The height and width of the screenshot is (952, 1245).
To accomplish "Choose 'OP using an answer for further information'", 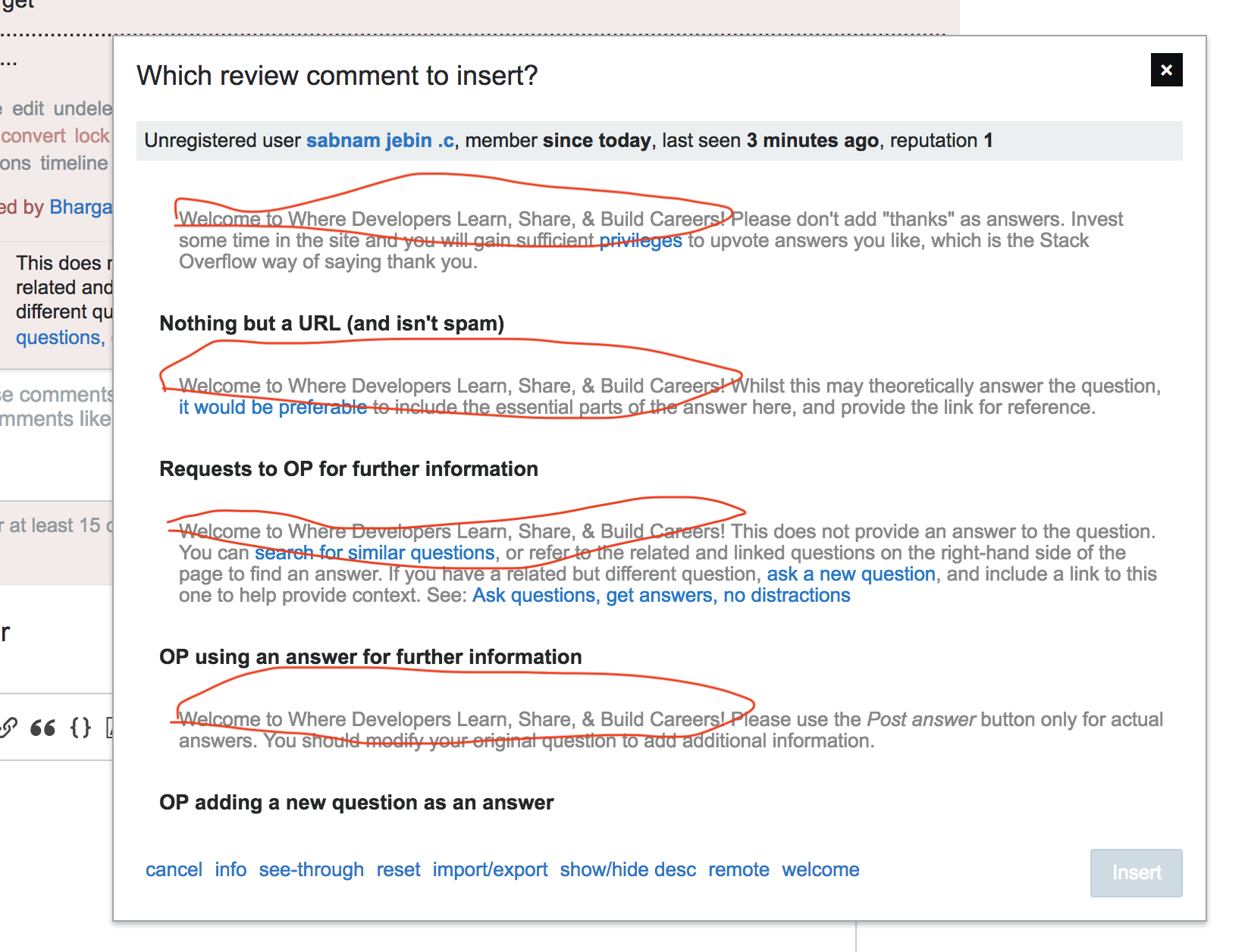I will click(370, 657).
